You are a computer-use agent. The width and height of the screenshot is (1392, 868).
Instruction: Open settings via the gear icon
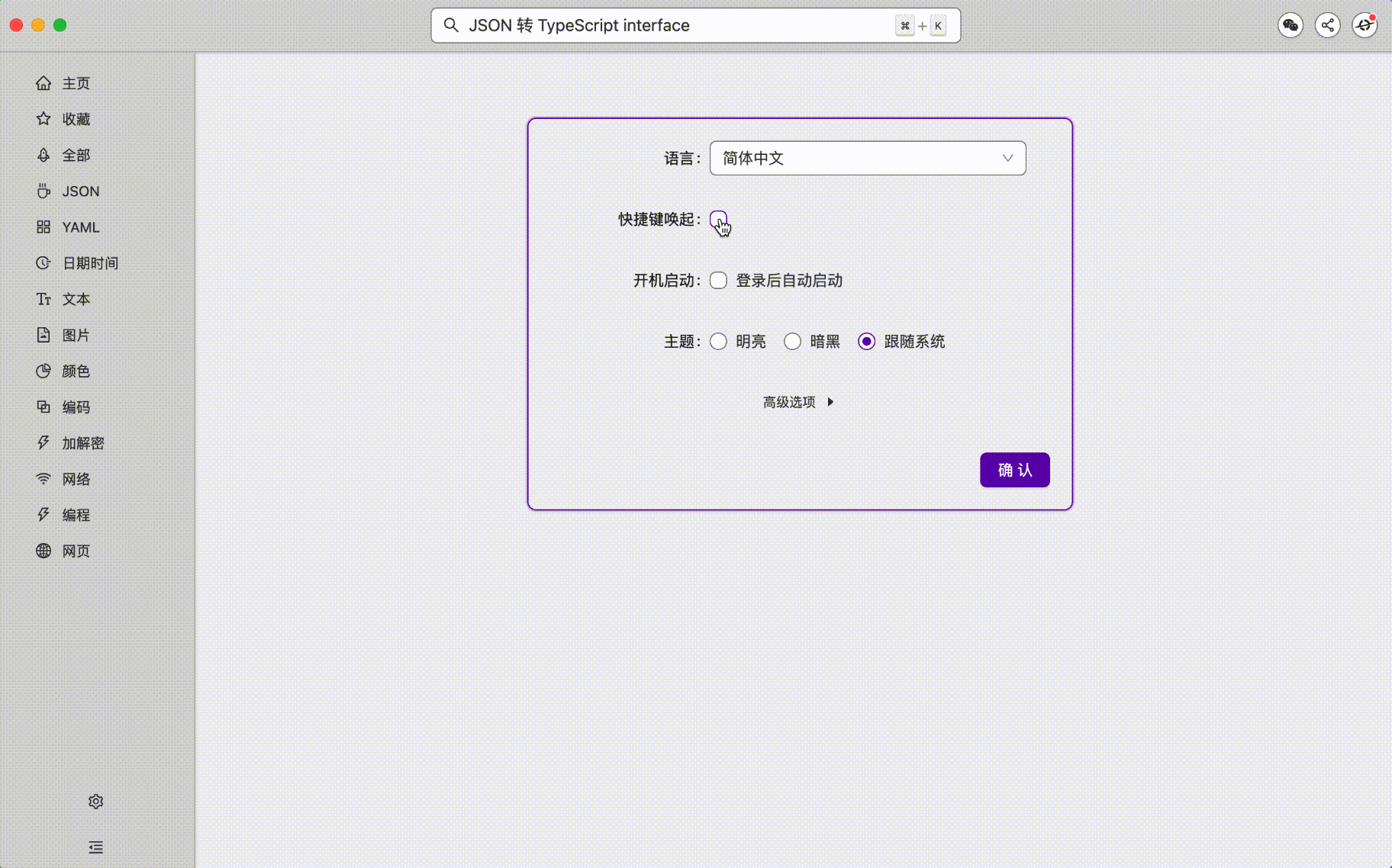click(95, 801)
